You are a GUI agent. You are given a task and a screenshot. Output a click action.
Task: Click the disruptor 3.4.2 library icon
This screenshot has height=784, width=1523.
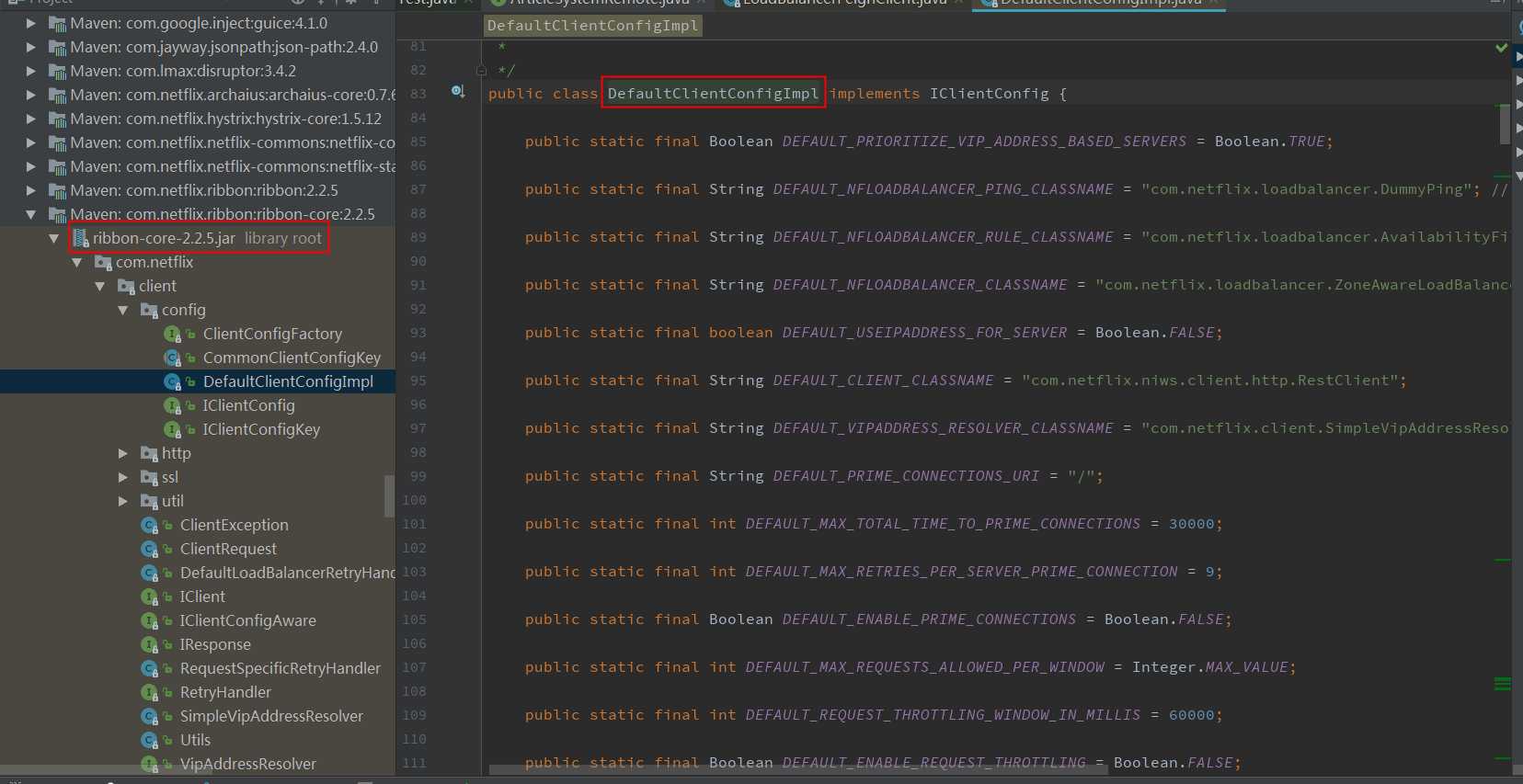point(57,71)
